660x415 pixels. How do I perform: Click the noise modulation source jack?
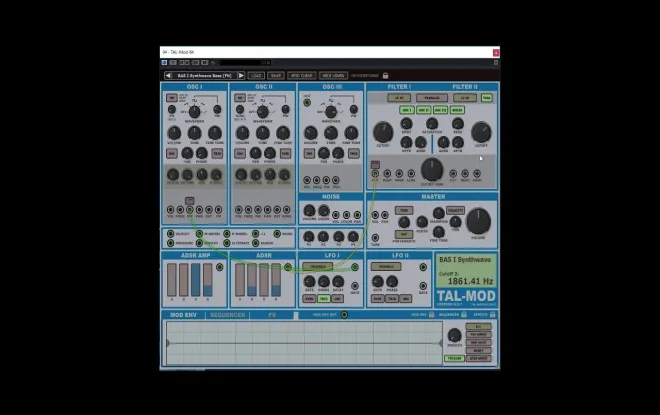pyautogui.click(x=277, y=234)
